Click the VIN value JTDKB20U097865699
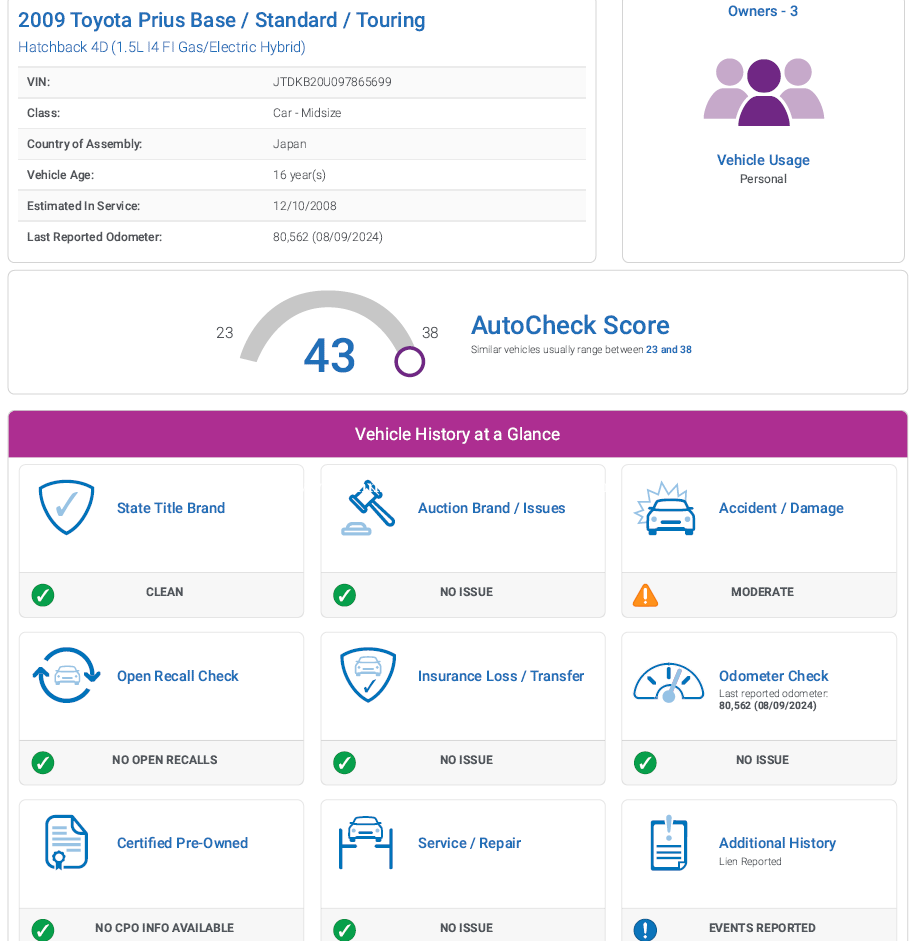 coord(332,82)
